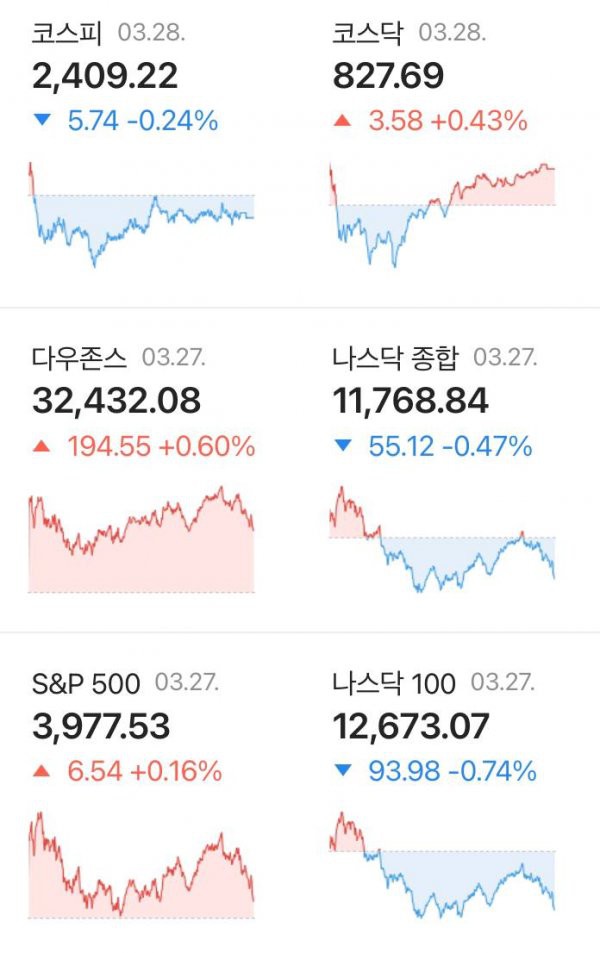The width and height of the screenshot is (600, 953).
Task: Open the S&P 500 intraday chart
Action: [141, 865]
